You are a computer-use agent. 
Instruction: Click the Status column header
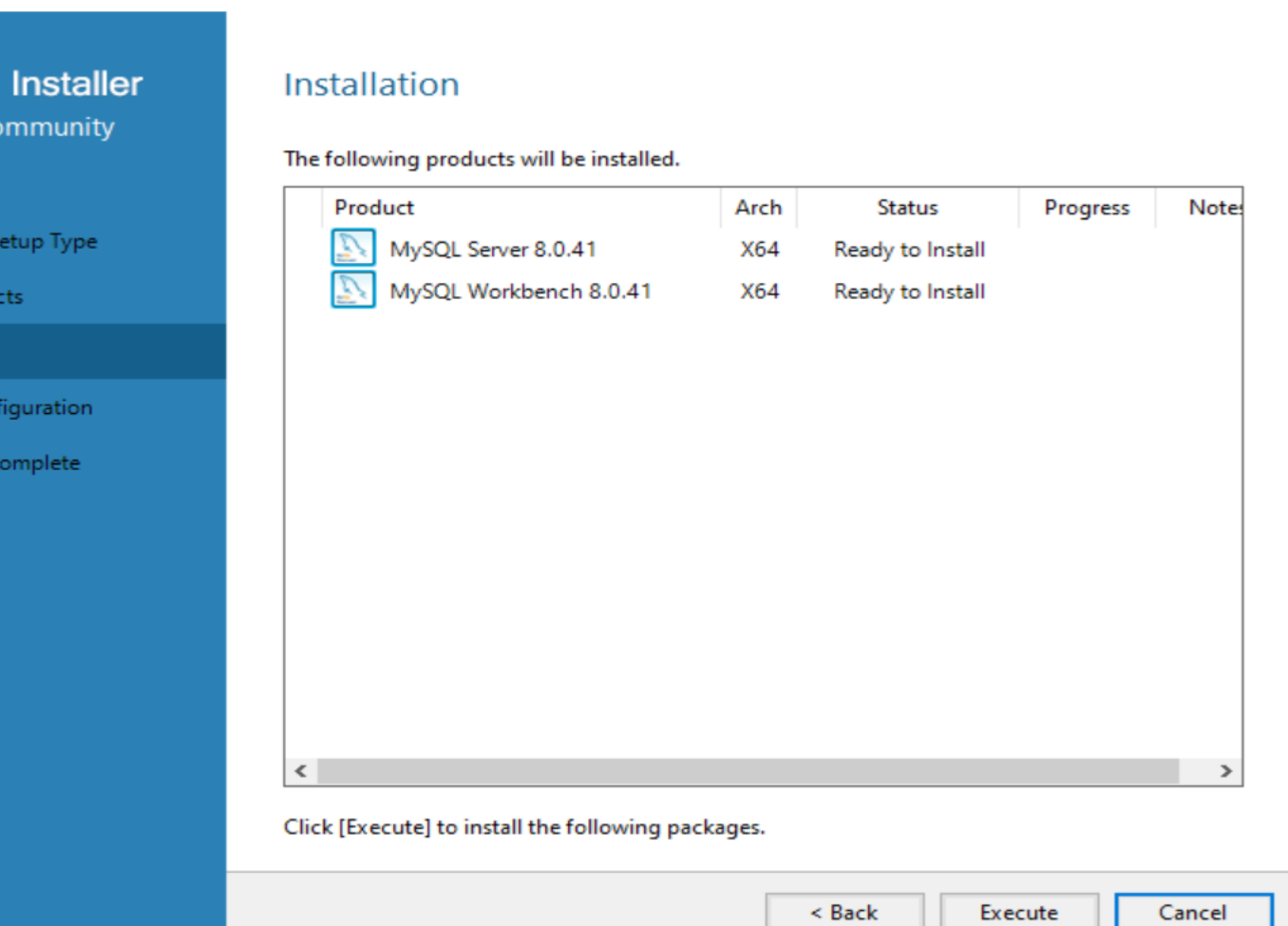coord(907,207)
